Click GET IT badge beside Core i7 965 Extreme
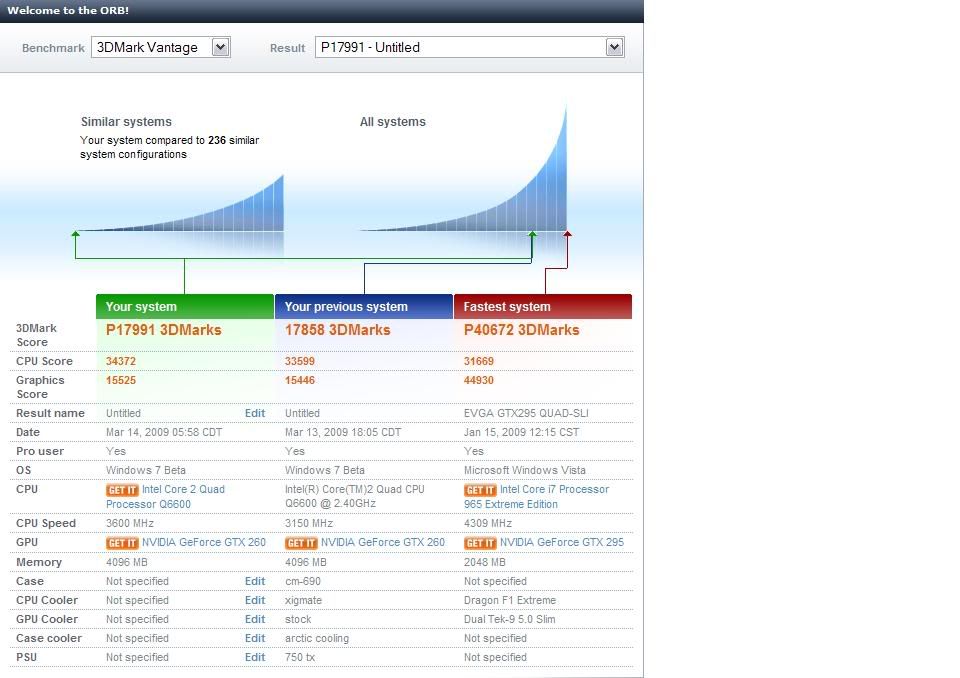 479,490
